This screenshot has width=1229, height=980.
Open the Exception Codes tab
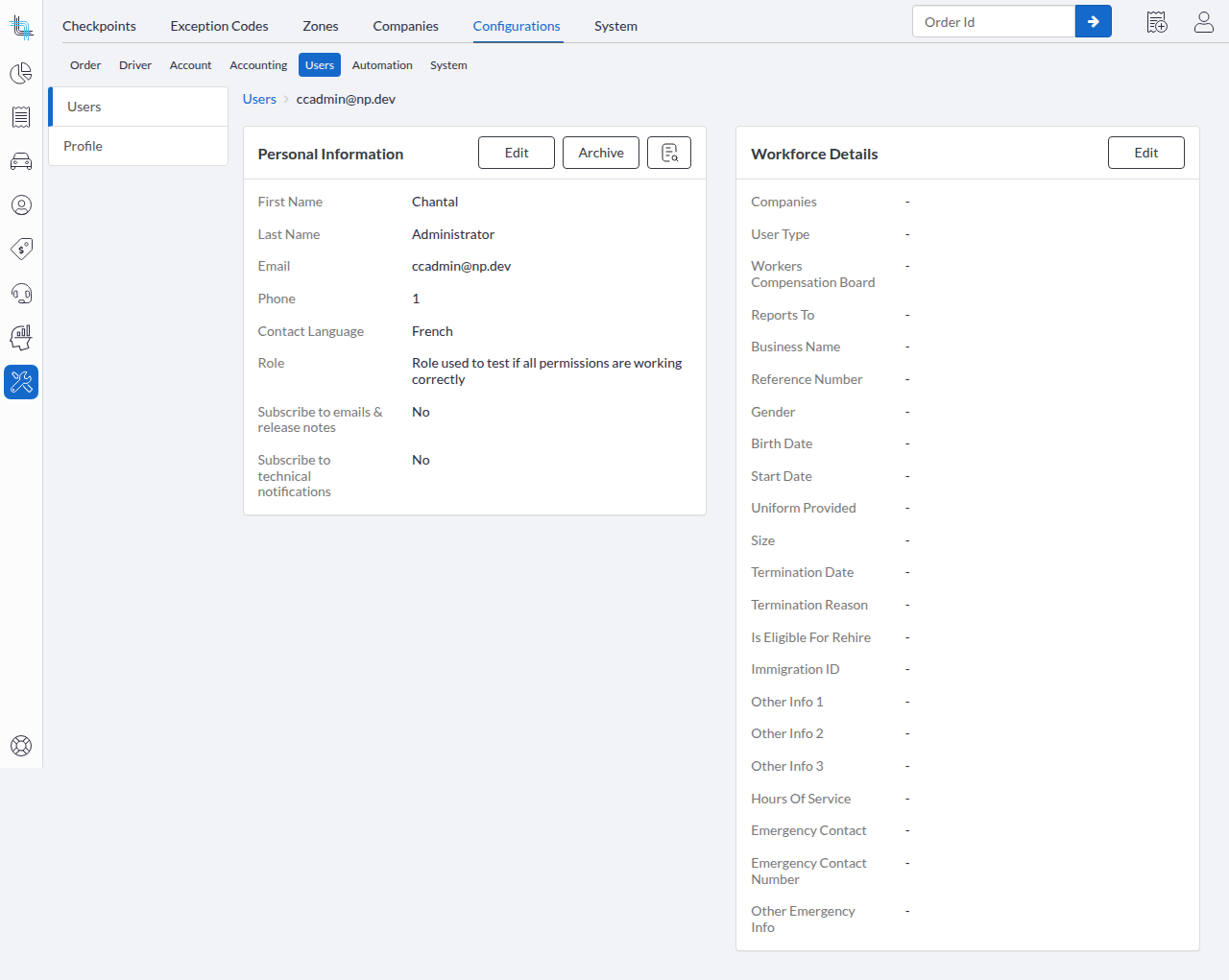click(219, 26)
